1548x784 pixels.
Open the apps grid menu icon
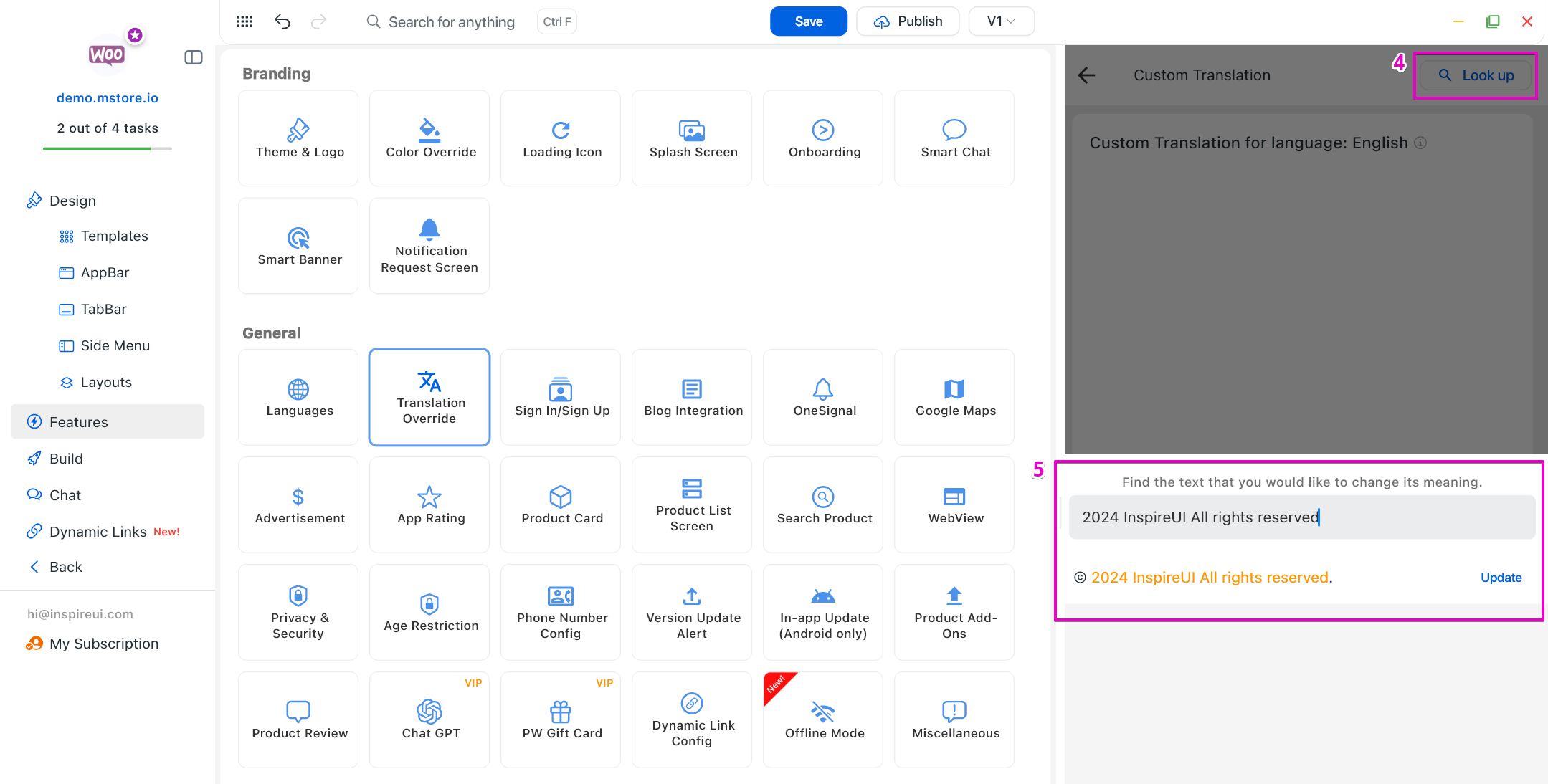[244, 21]
